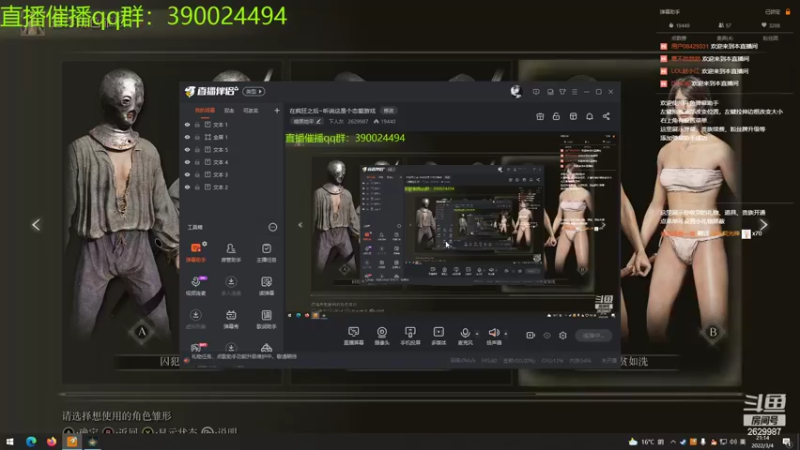Open the 弹幕秀 tool

tap(231, 319)
